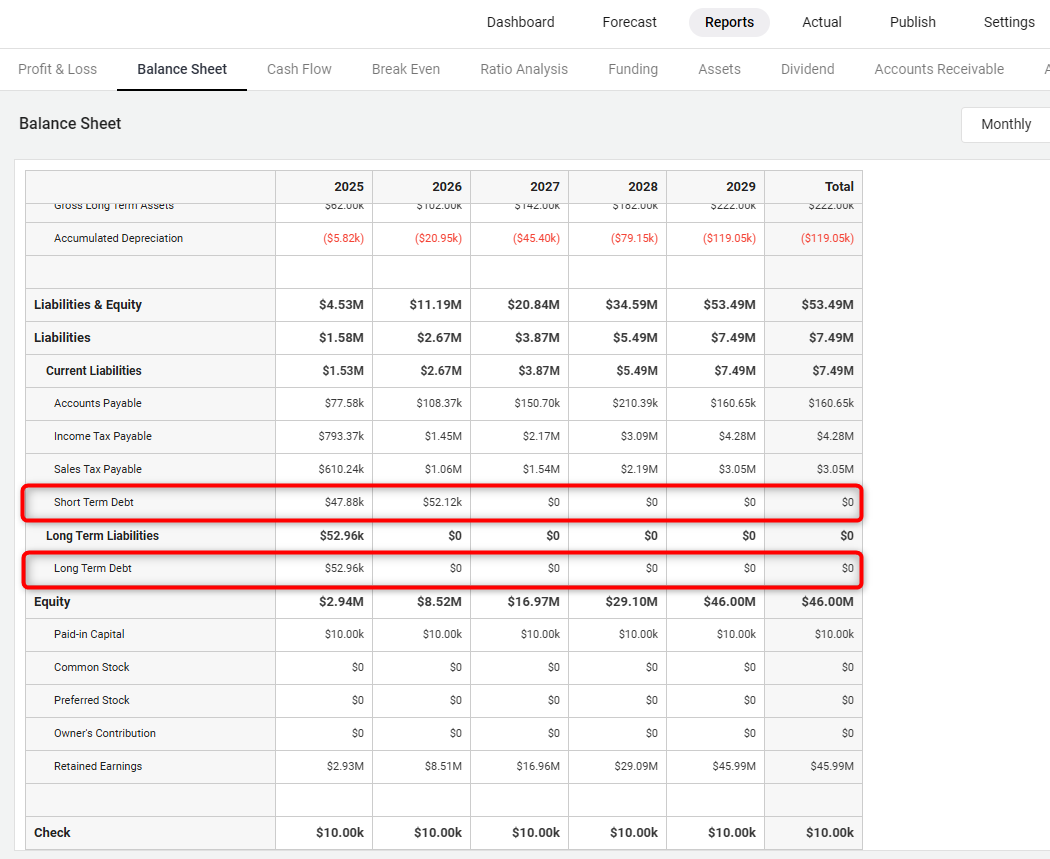
Task: Open the Funding report tab
Action: [633, 69]
